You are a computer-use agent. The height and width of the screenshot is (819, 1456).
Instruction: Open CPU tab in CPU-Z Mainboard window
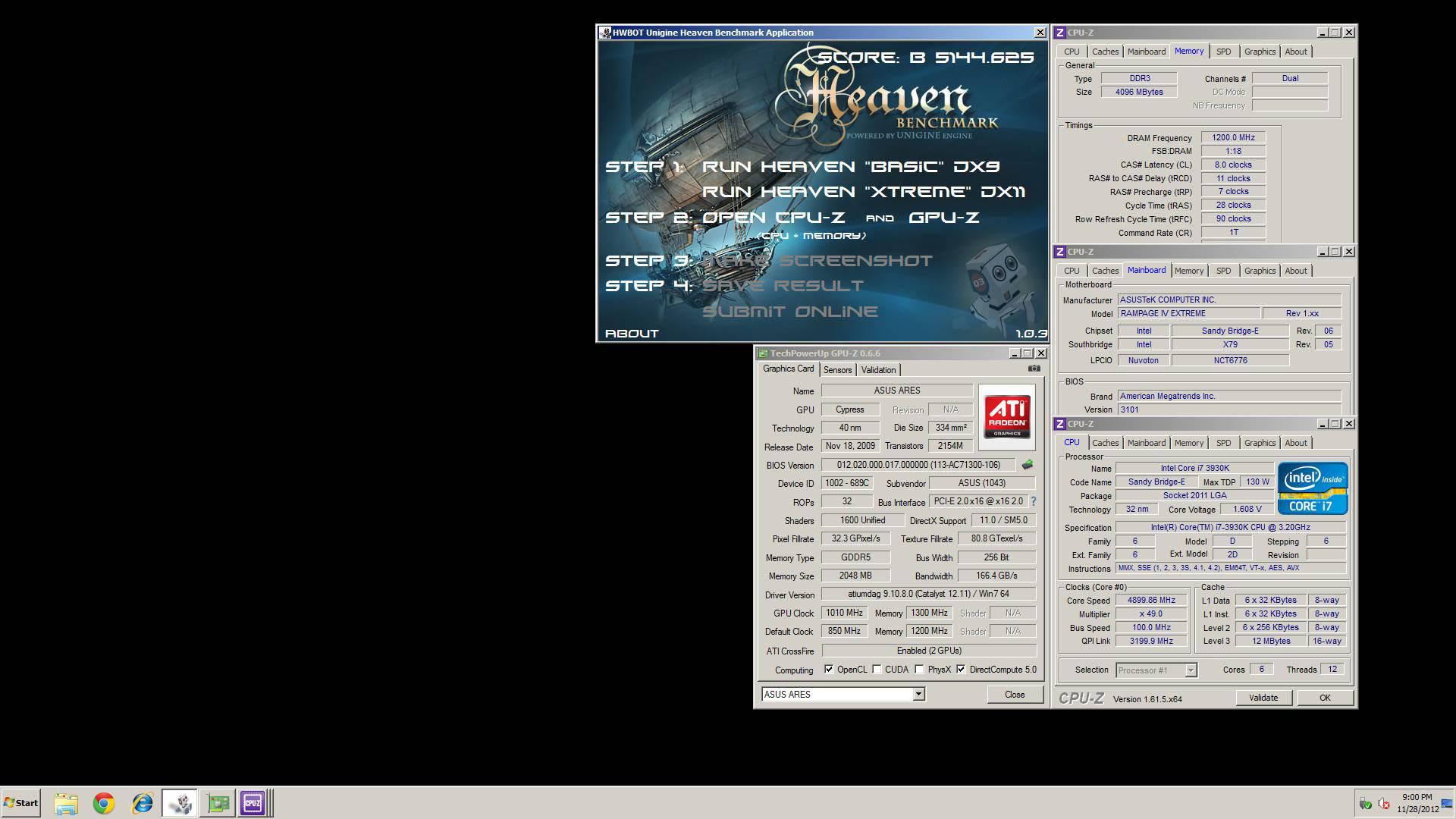pos(1072,271)
